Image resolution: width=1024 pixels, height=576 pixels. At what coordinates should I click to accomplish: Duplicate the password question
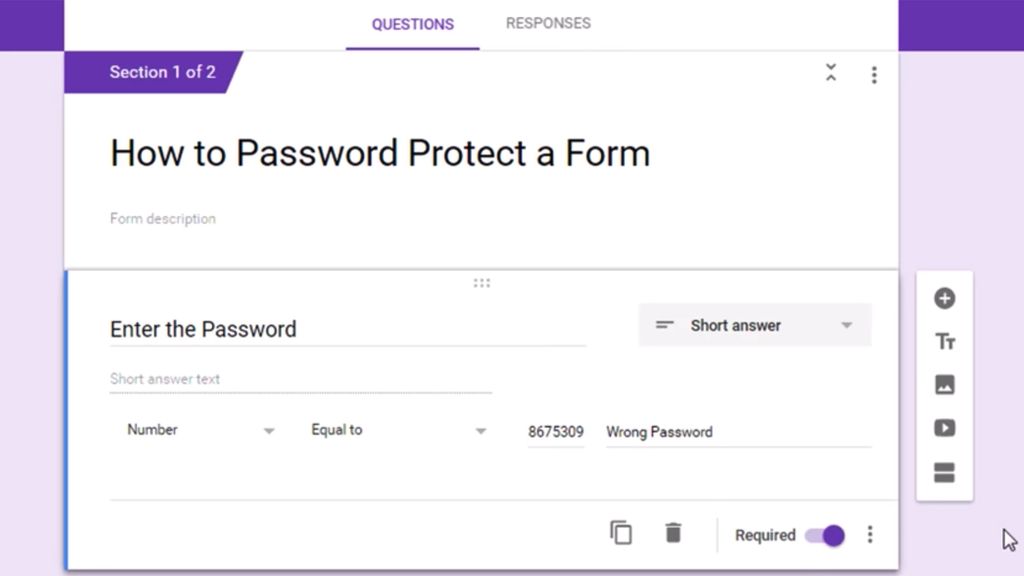(622, 533)
